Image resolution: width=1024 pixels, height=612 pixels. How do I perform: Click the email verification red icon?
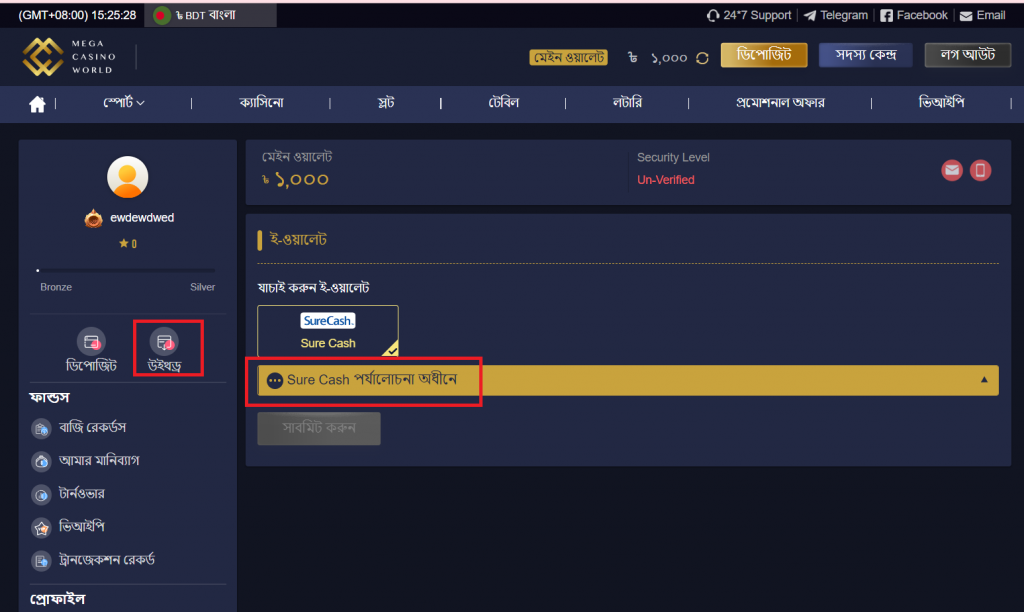952,170
